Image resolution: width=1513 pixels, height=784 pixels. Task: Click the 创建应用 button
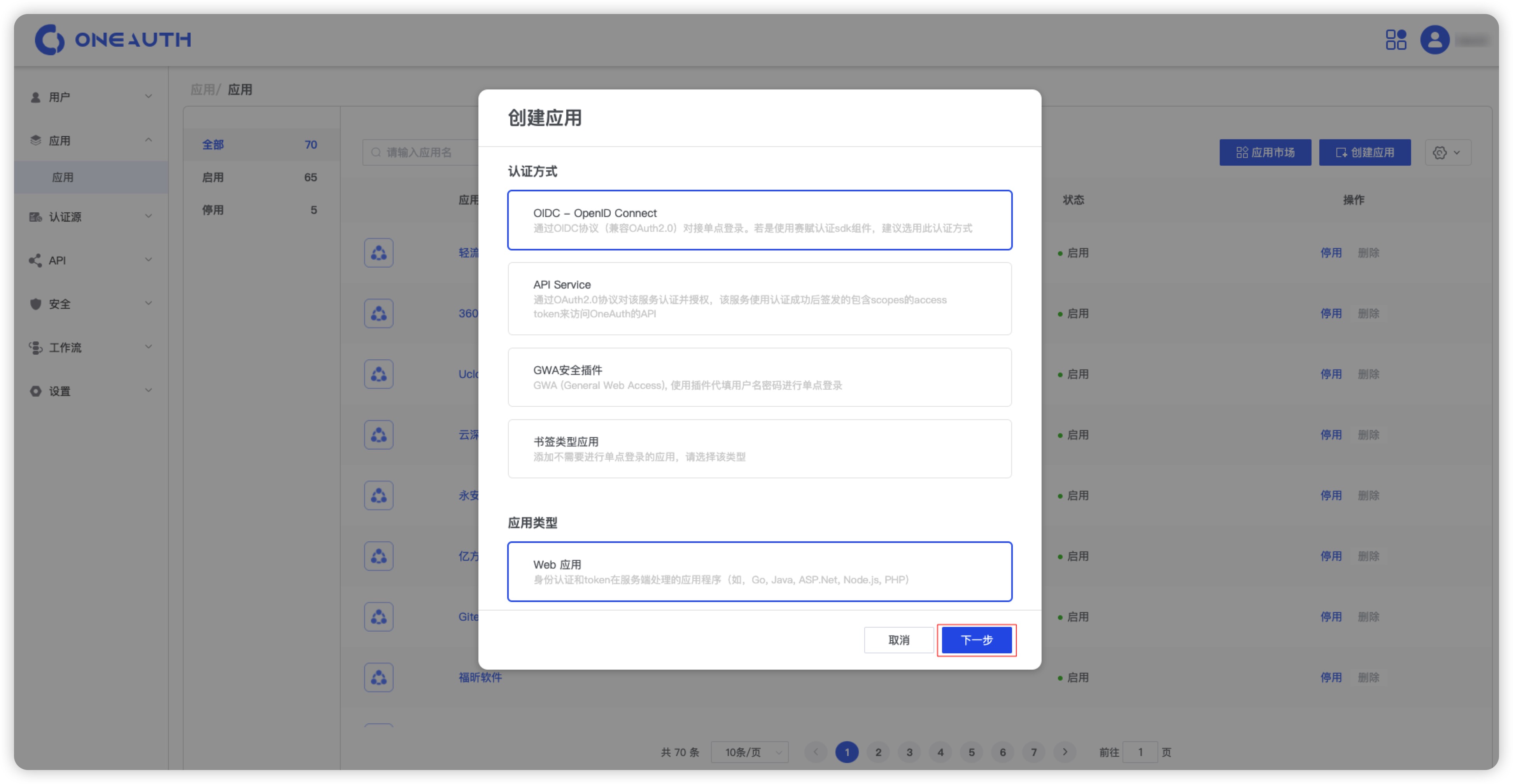pos(1365,153)
